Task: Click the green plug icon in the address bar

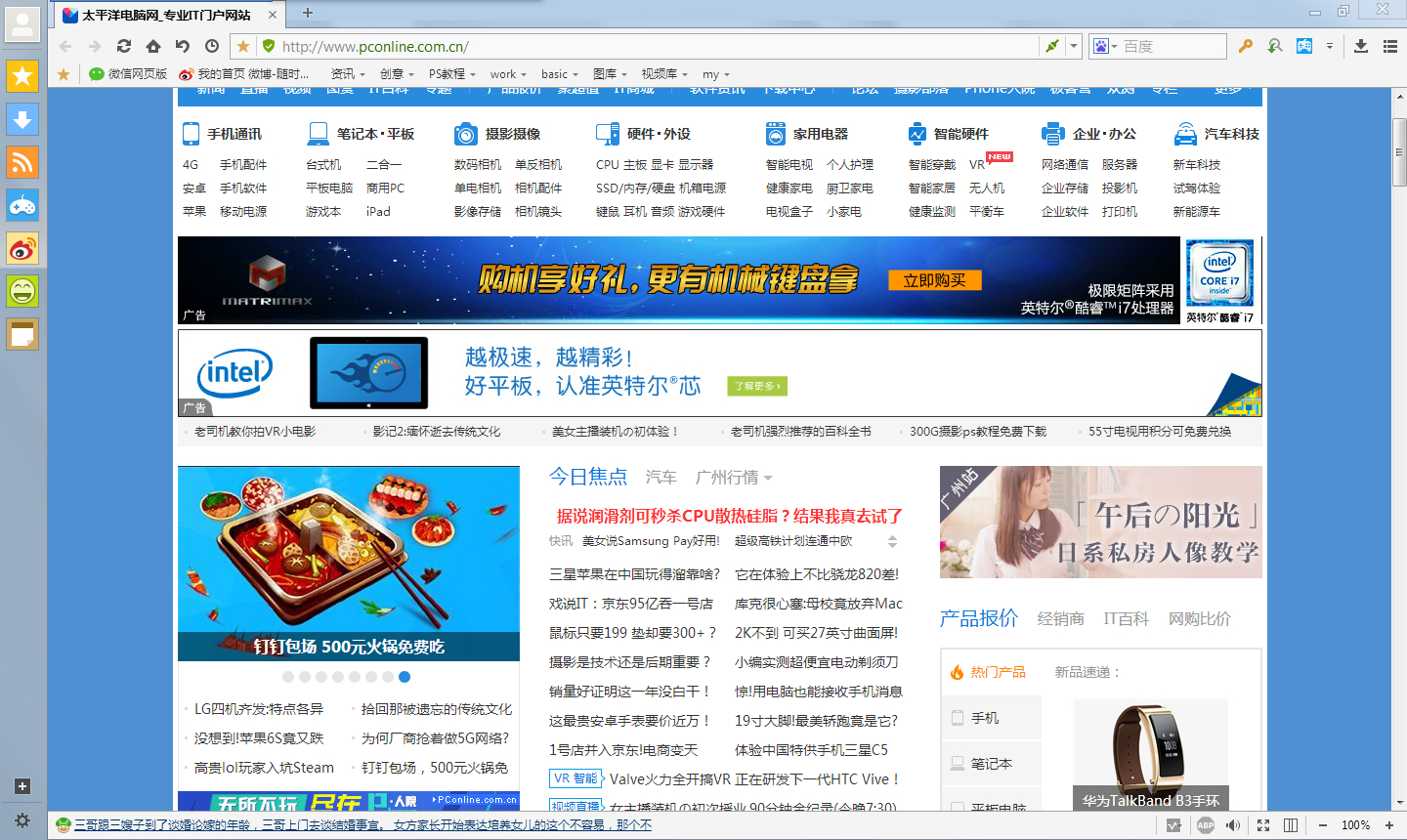Action: pos(1052,46)
